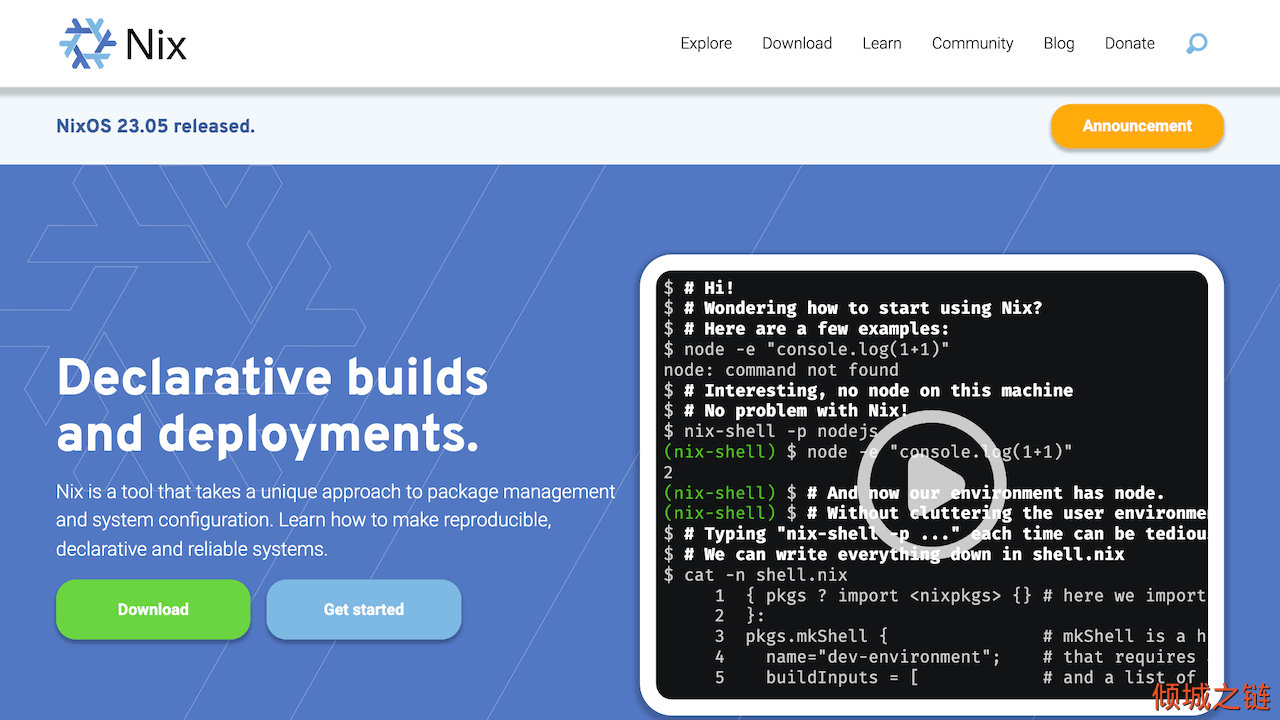
Task: Open the search magnifier icon
Action: [x=1196, y=44]
